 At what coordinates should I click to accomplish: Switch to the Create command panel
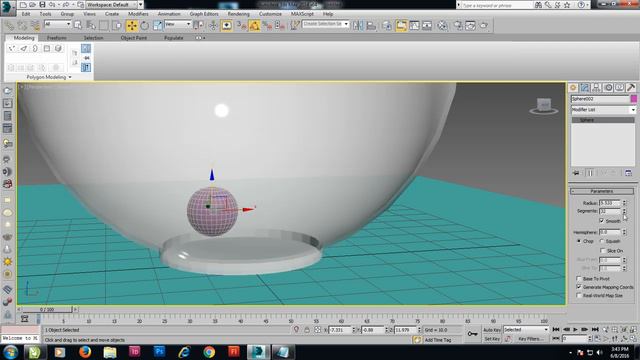click(x=573, y=88)
